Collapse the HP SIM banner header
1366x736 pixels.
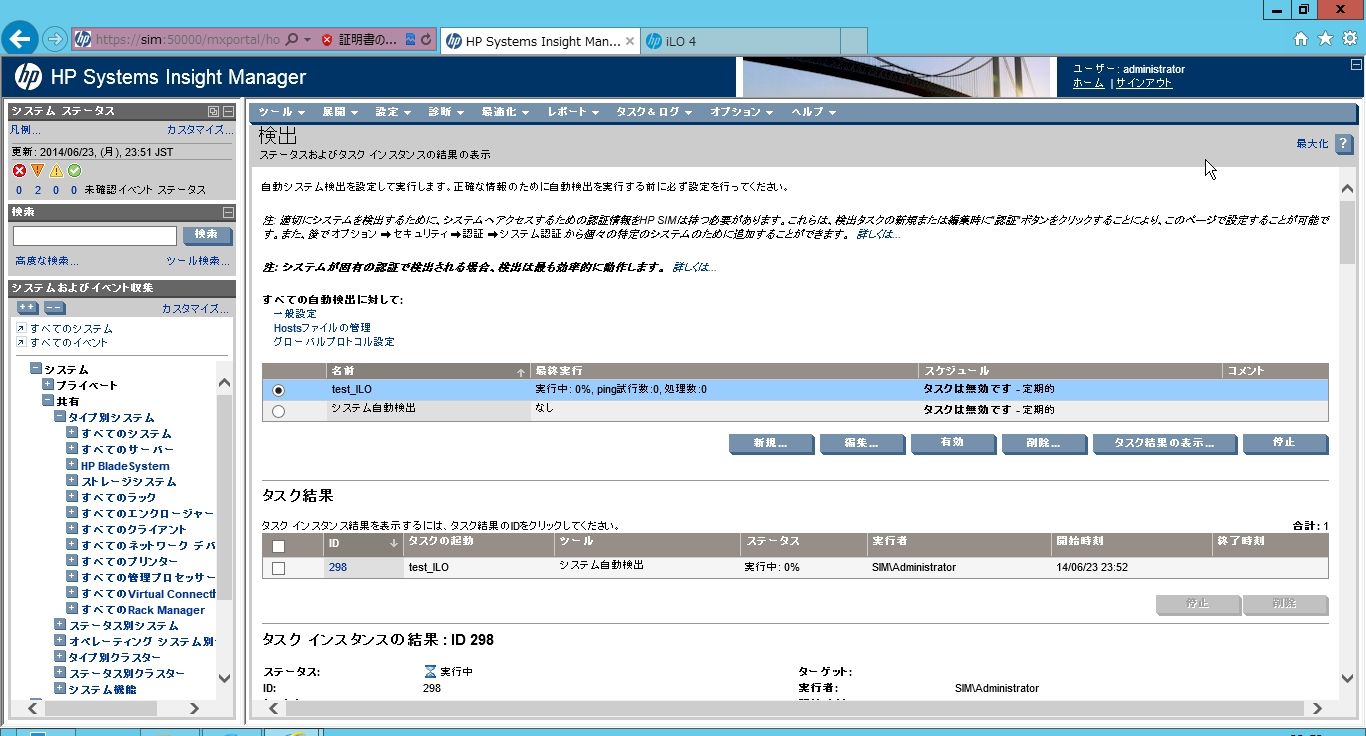coord(1357,65)
